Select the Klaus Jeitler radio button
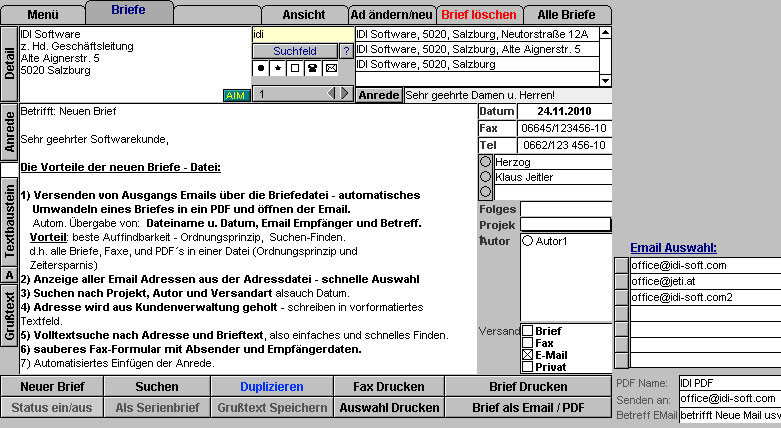Viewport: 781px width, 428px height. (486, 177)
